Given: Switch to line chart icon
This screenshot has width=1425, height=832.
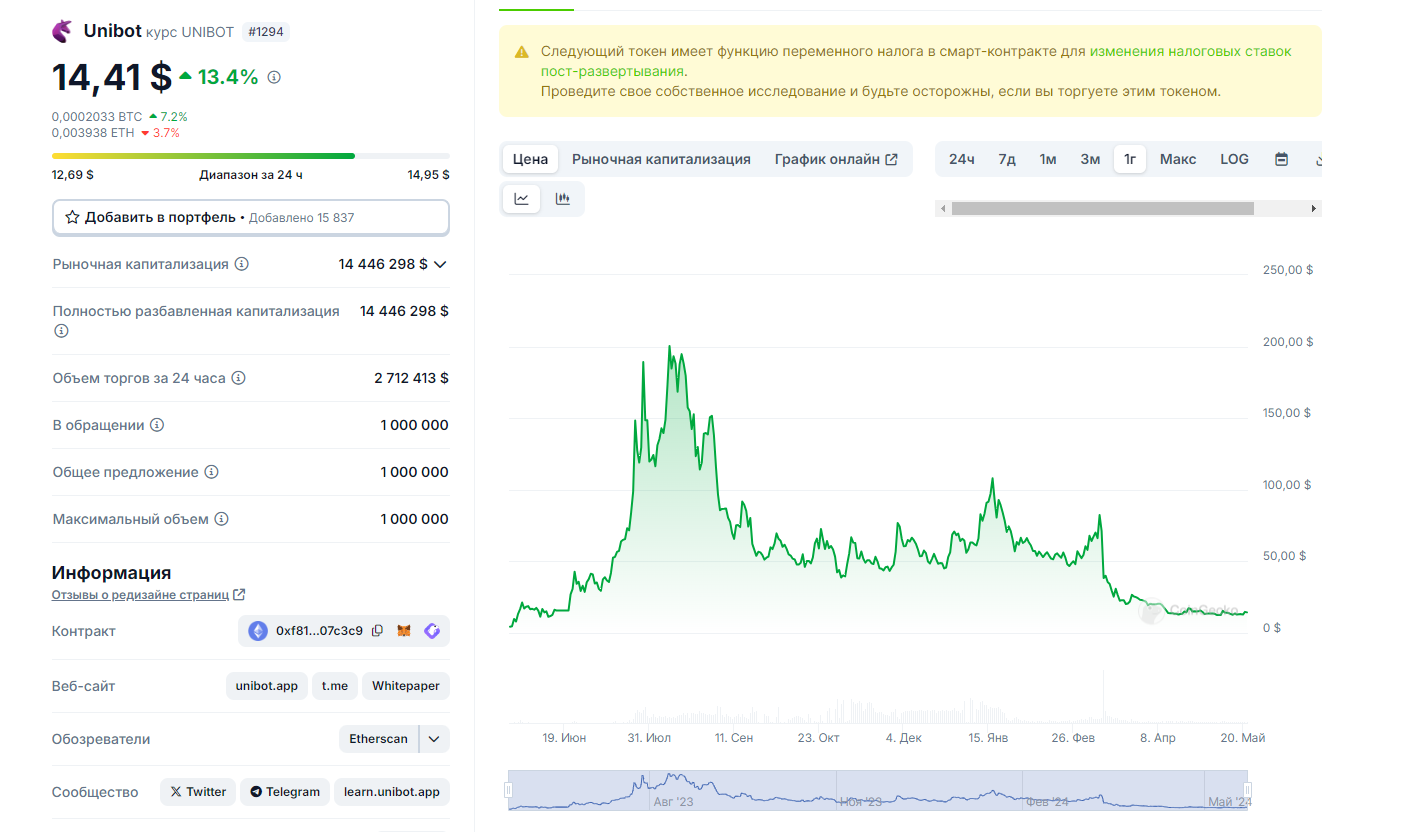Looking at the screenshot, I should pyautogui.click(x=521, y=199).
